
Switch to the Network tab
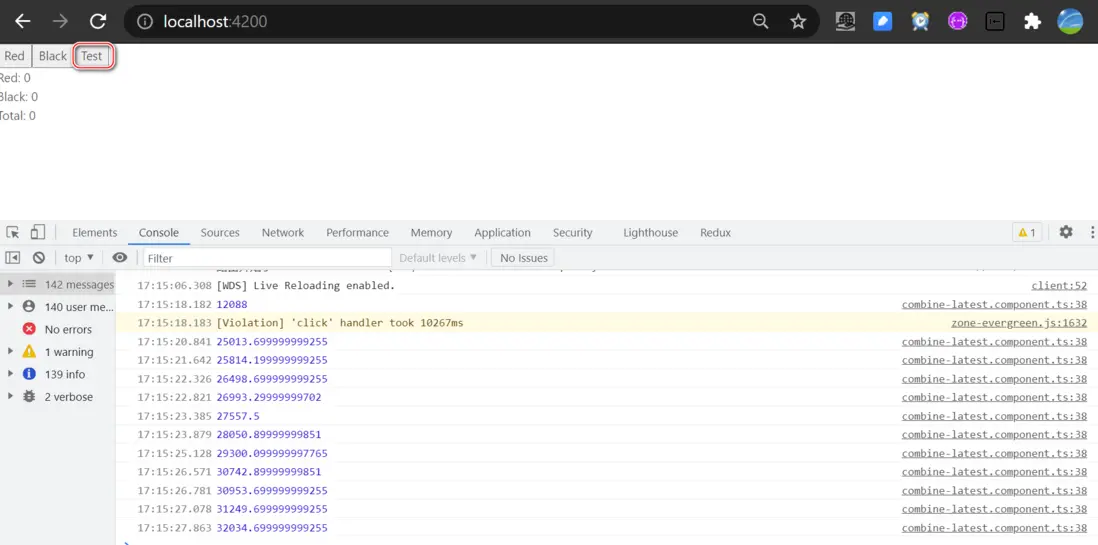[x=282, y=232]
